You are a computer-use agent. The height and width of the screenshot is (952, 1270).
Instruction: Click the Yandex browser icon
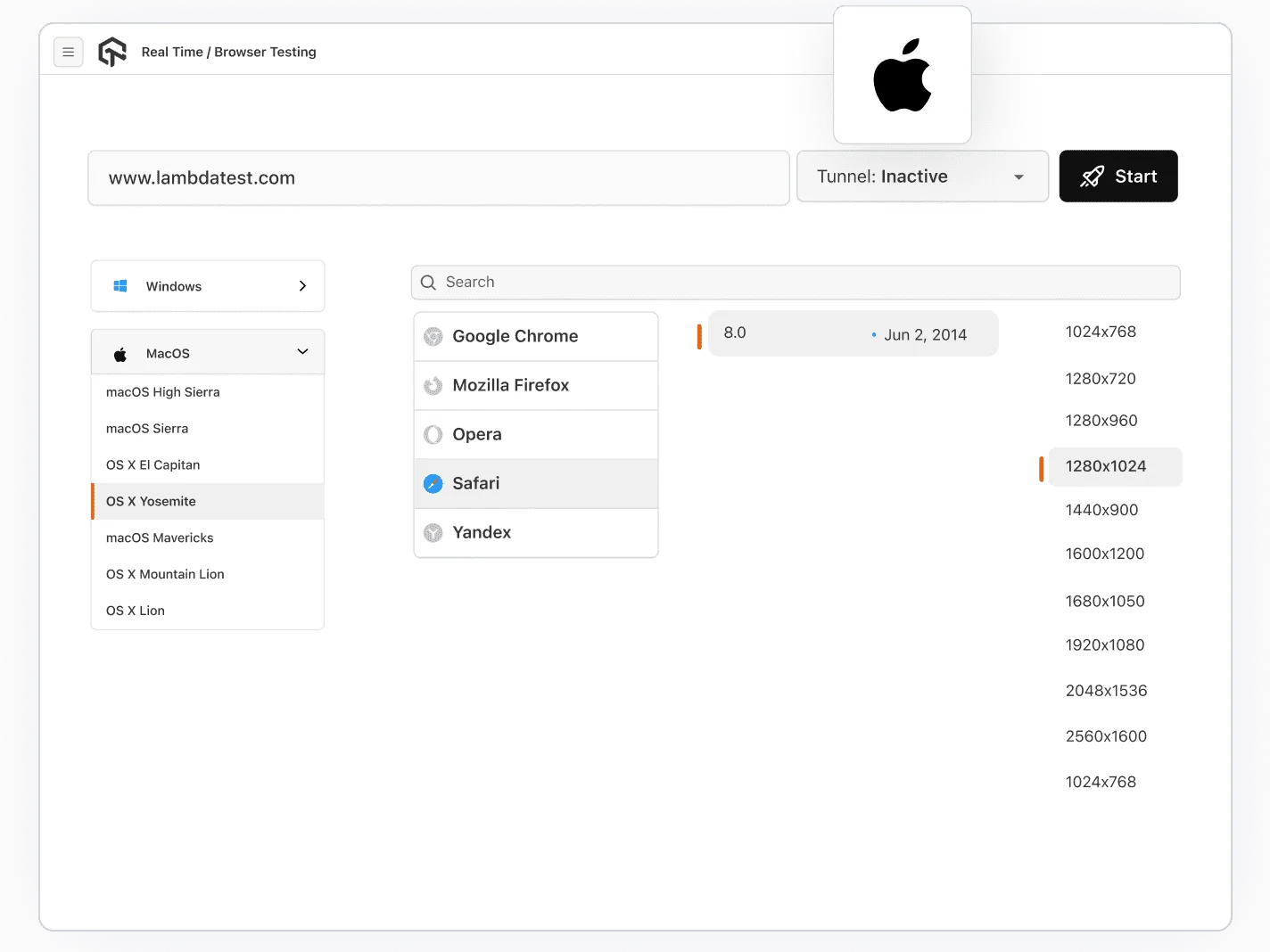(x=433, y=532)
